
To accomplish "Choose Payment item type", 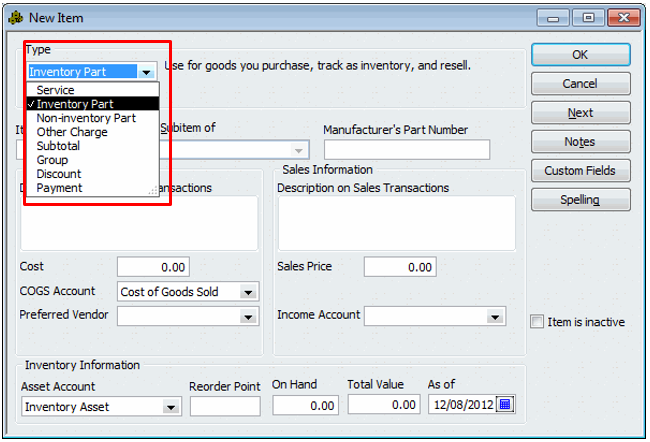I will pos(93,188).
